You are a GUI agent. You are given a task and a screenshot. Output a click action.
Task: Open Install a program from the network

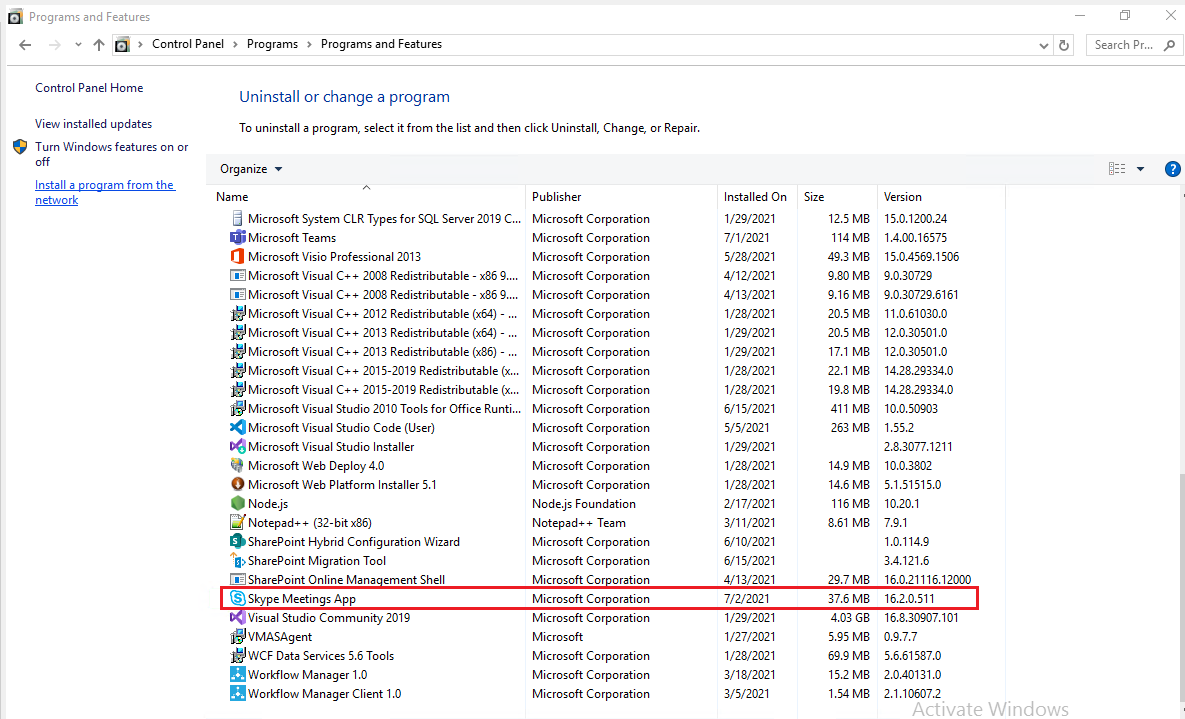[105, 192]
